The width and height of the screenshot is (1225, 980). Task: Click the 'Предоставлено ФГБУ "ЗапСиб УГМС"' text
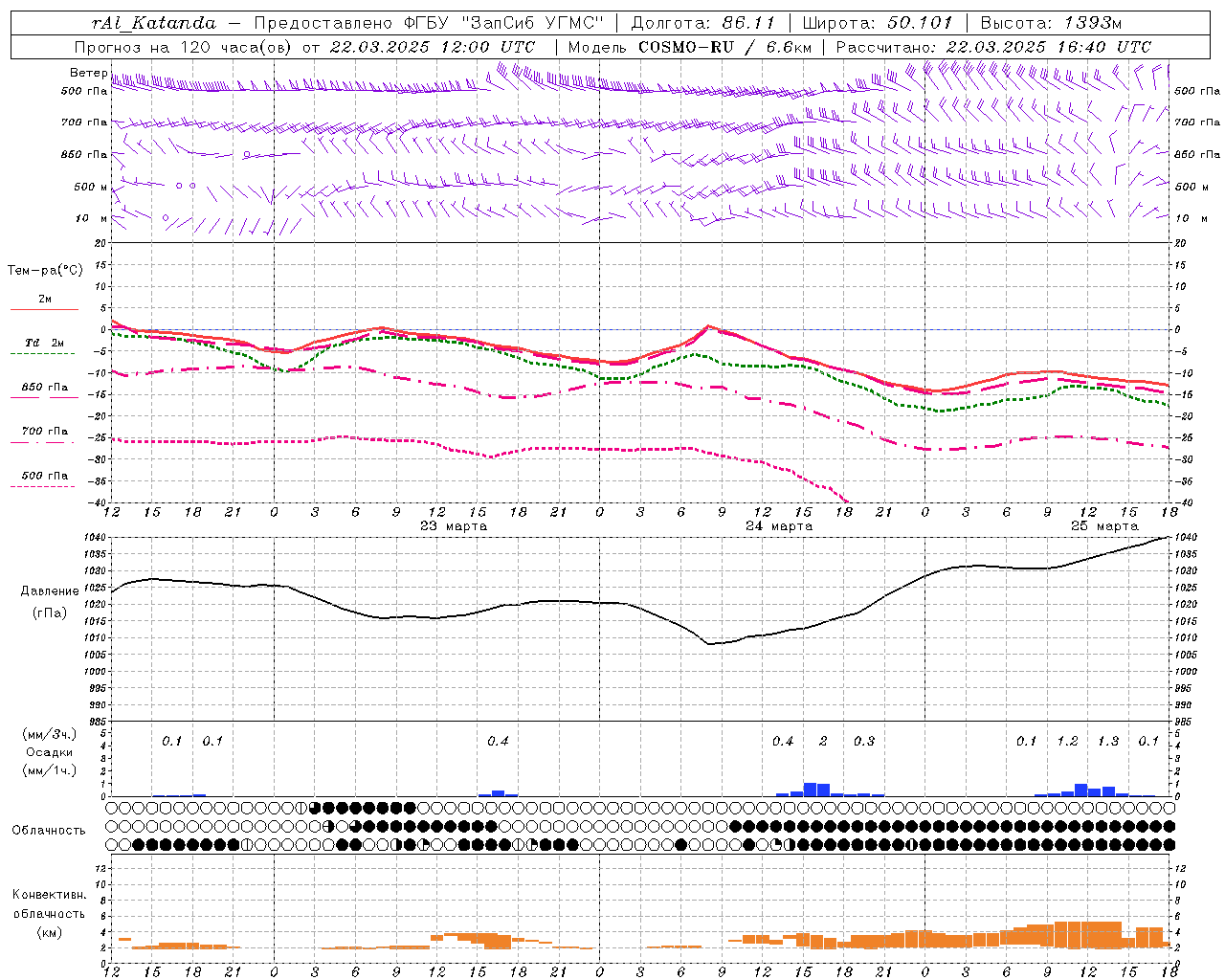(429, 23)
